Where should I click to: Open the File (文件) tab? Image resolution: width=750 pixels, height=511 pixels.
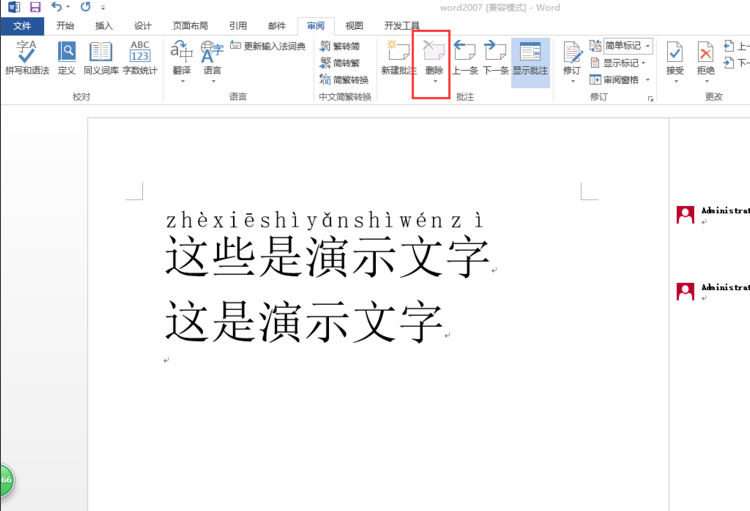point(22,26)
